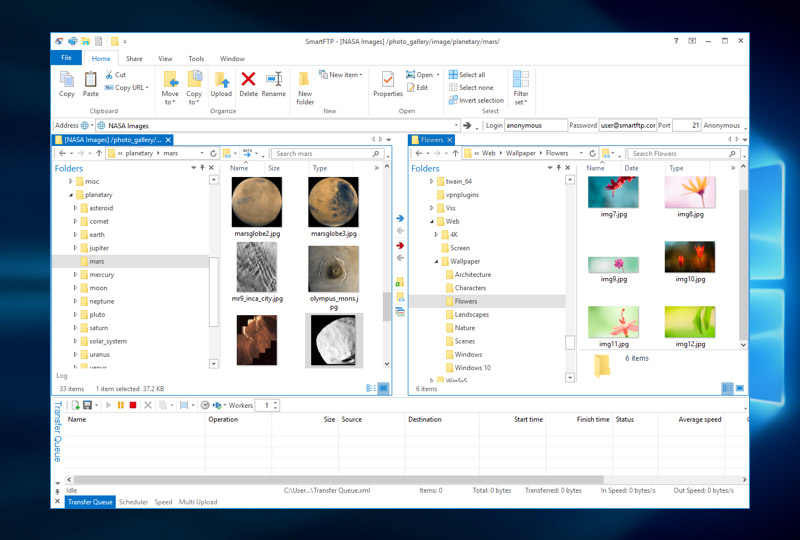Open the File menu
The width and height of the screenshot is (800, 540).
pyautogui.click(x=66, y=58)
